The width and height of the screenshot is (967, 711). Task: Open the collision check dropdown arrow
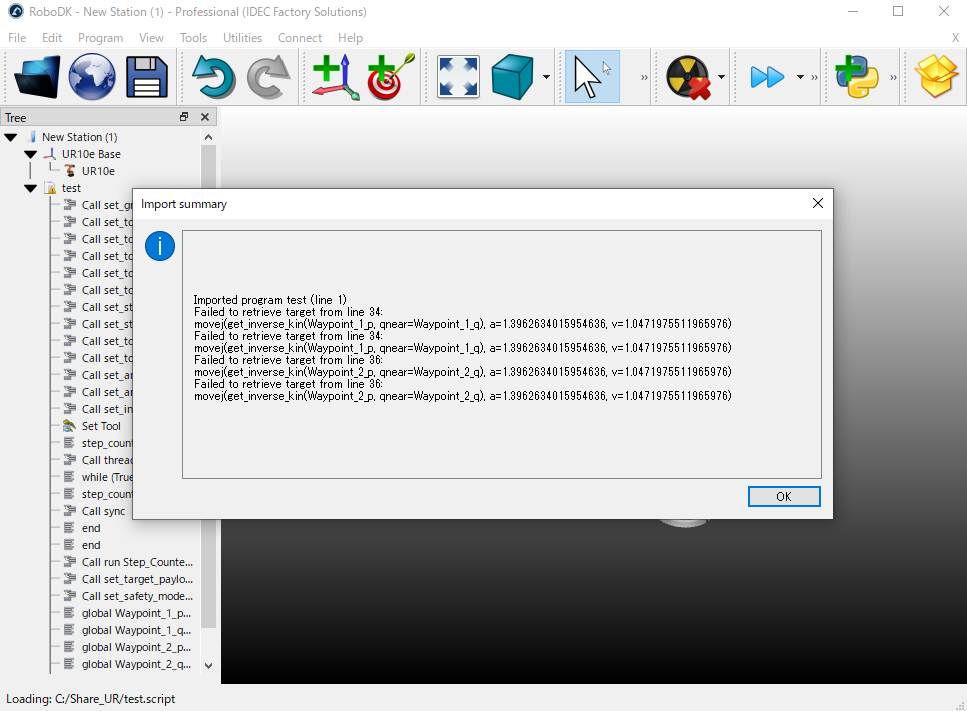(x=721, y=77)
